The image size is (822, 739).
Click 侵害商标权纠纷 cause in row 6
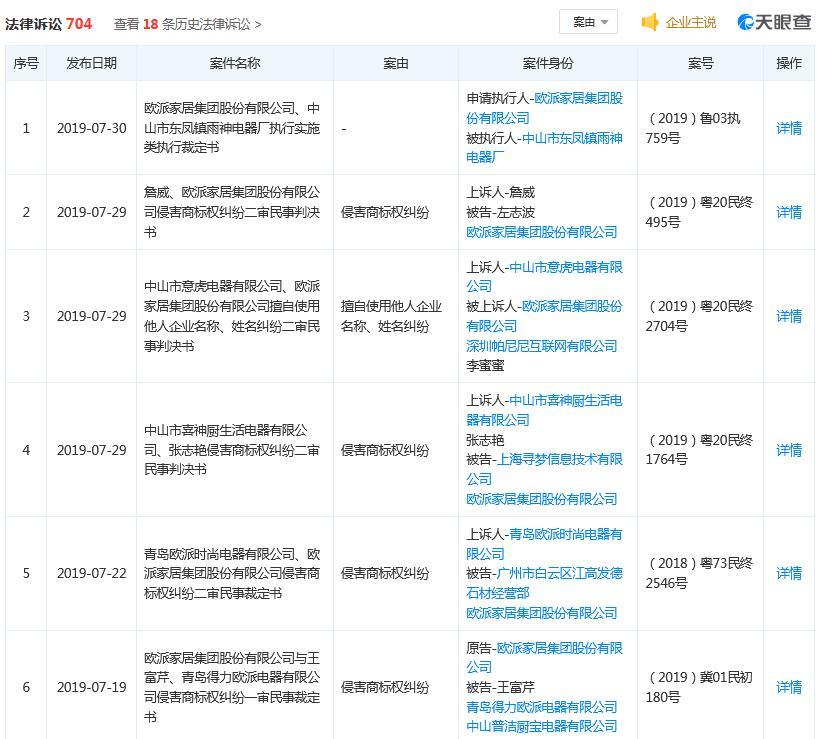[385, 687]
